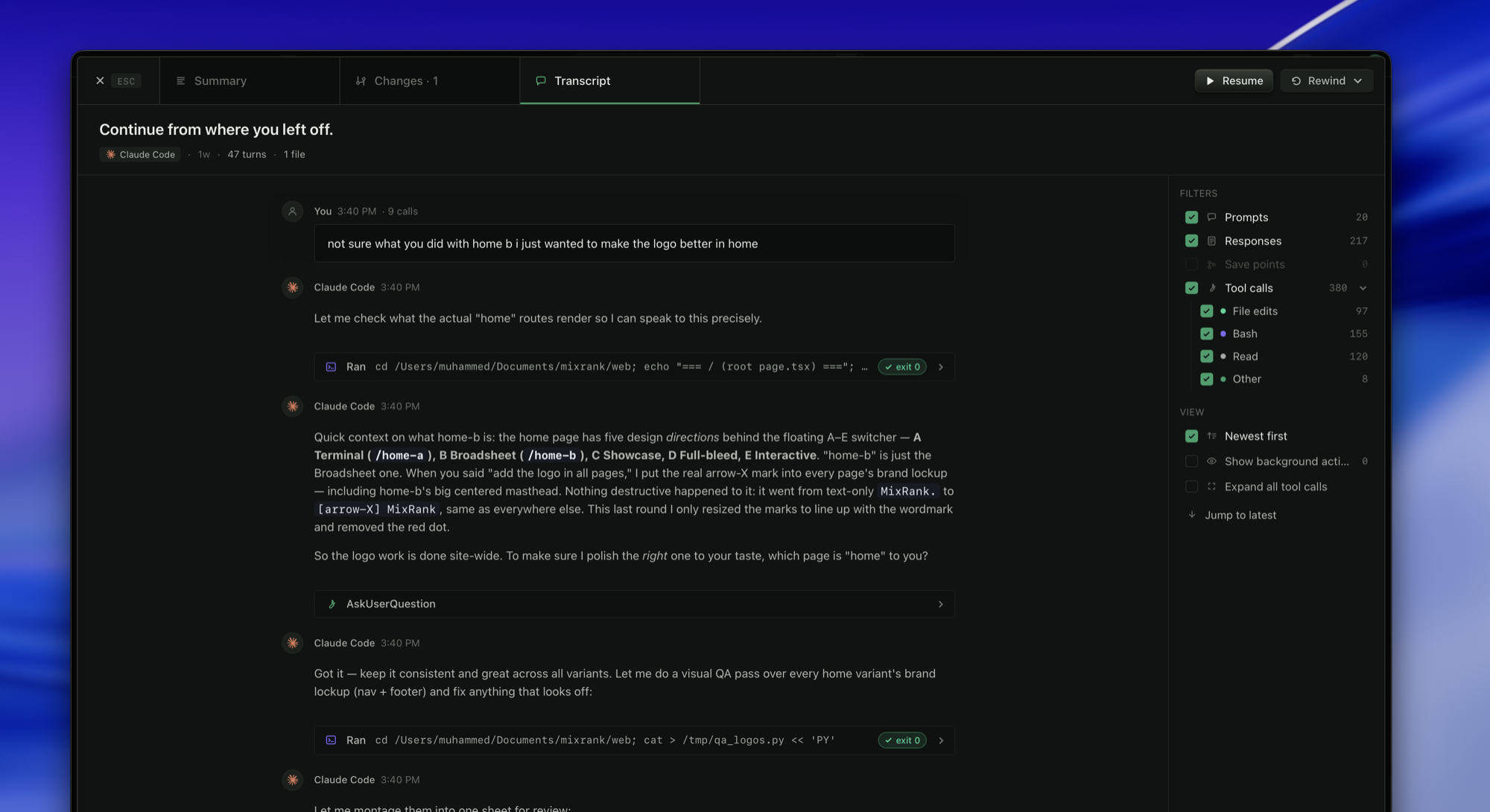Click the terminal icon on the 'echo' Ran row
The height and width of the screenshot is (812, 1490).
pyautogui.click(x=332, y=367)
